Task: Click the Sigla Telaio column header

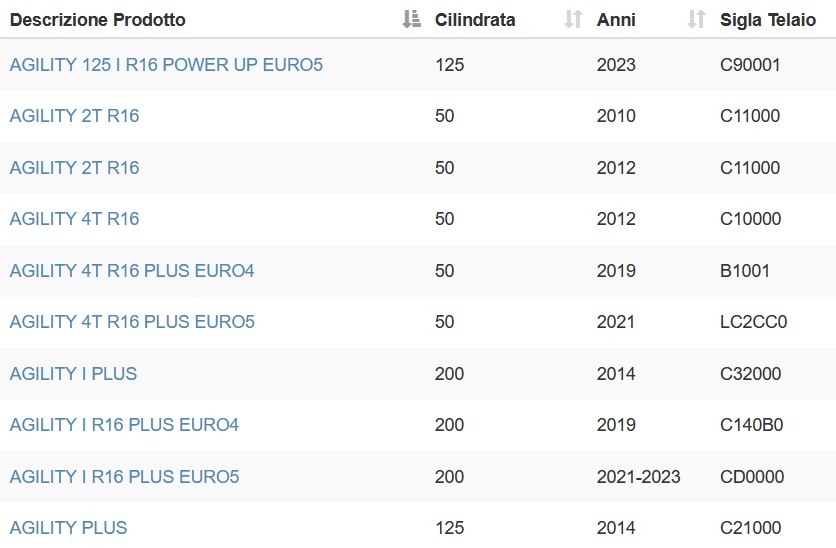Action: (x=768, y=20)
